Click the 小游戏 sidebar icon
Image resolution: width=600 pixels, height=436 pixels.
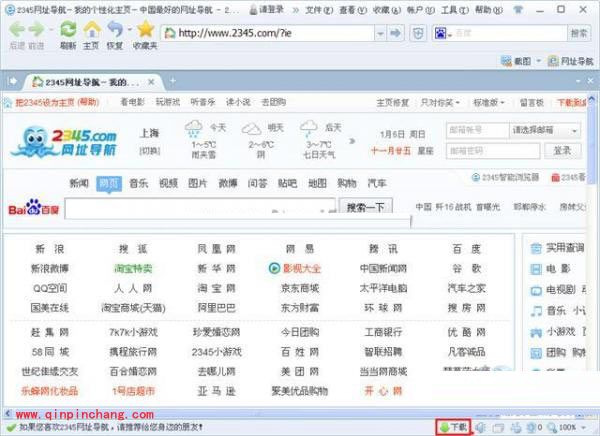pyautogui.click(x=536, y=332)
